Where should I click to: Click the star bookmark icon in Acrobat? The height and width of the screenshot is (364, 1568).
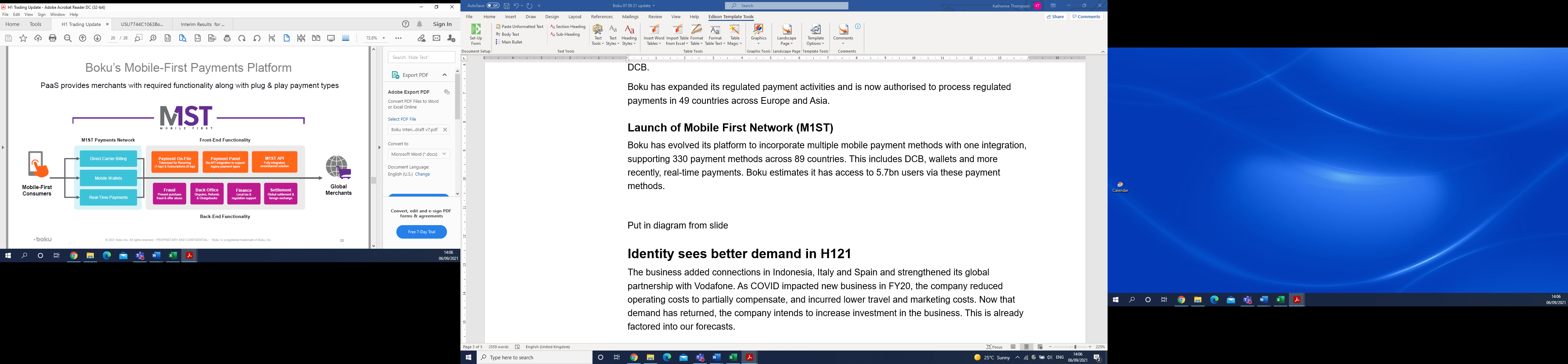click(x=23, y=38)
